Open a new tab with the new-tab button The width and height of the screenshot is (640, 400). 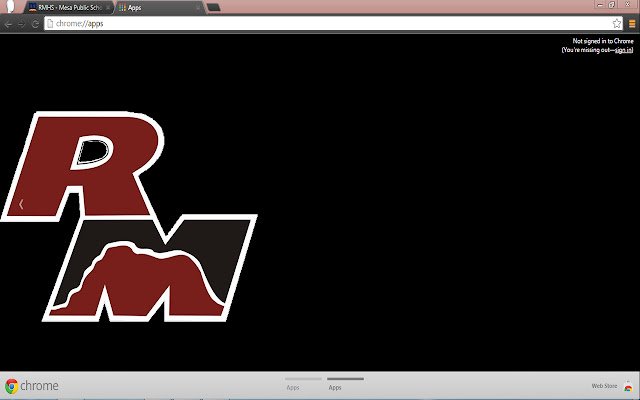(213, 7)
